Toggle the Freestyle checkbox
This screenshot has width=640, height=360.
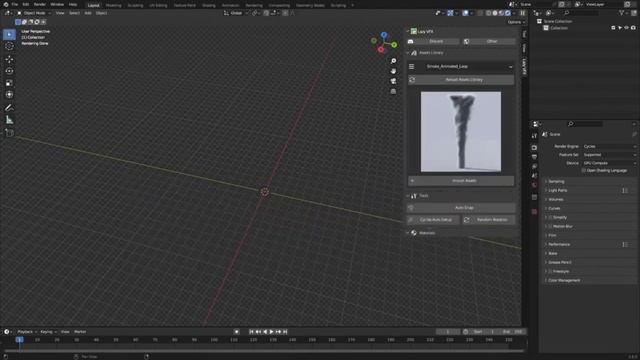[550, 271]
